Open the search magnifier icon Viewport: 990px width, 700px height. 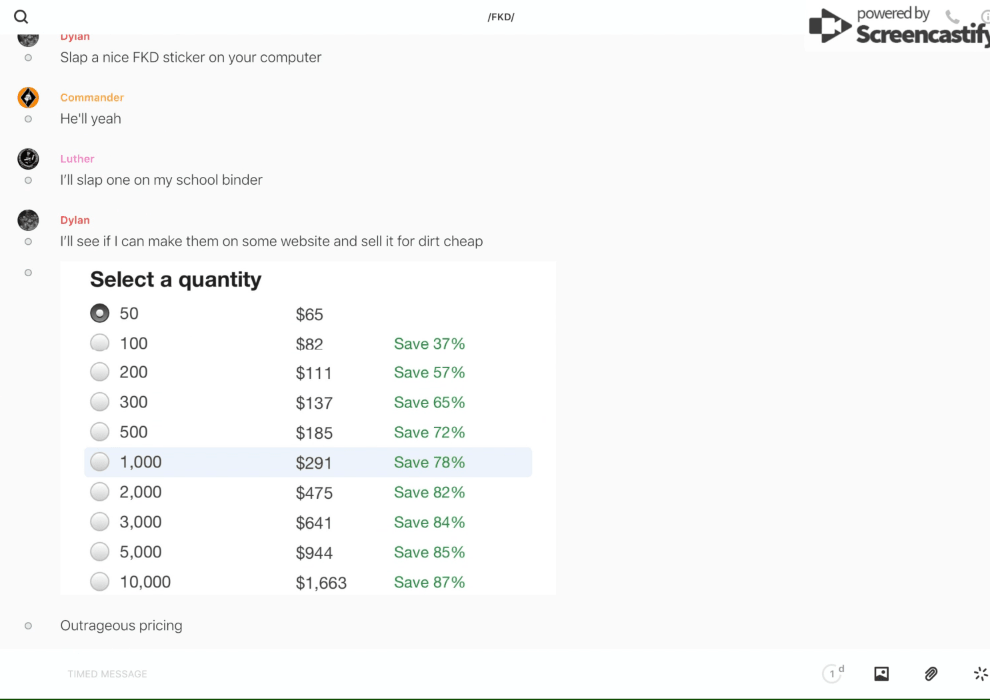[21, 17]
